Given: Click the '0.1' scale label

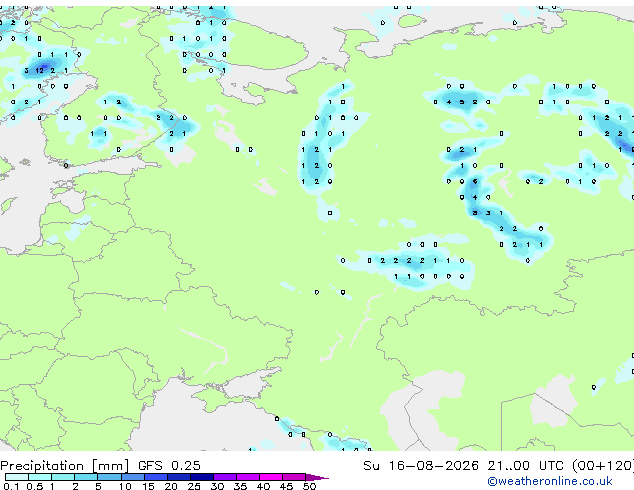Looking at the screenshot, I should tap(11, 486).
